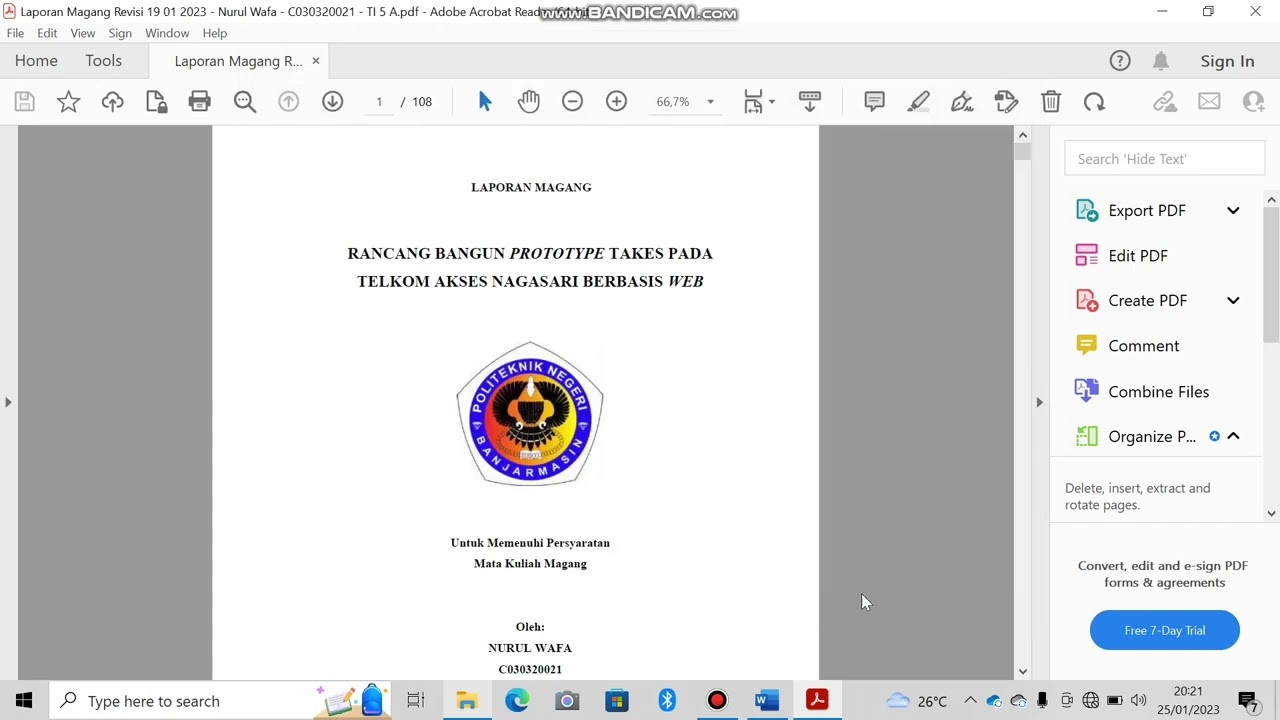This screenshot has width=1280, height=720.
Task: Click the taskbar search box
Action: click(220, 701)
